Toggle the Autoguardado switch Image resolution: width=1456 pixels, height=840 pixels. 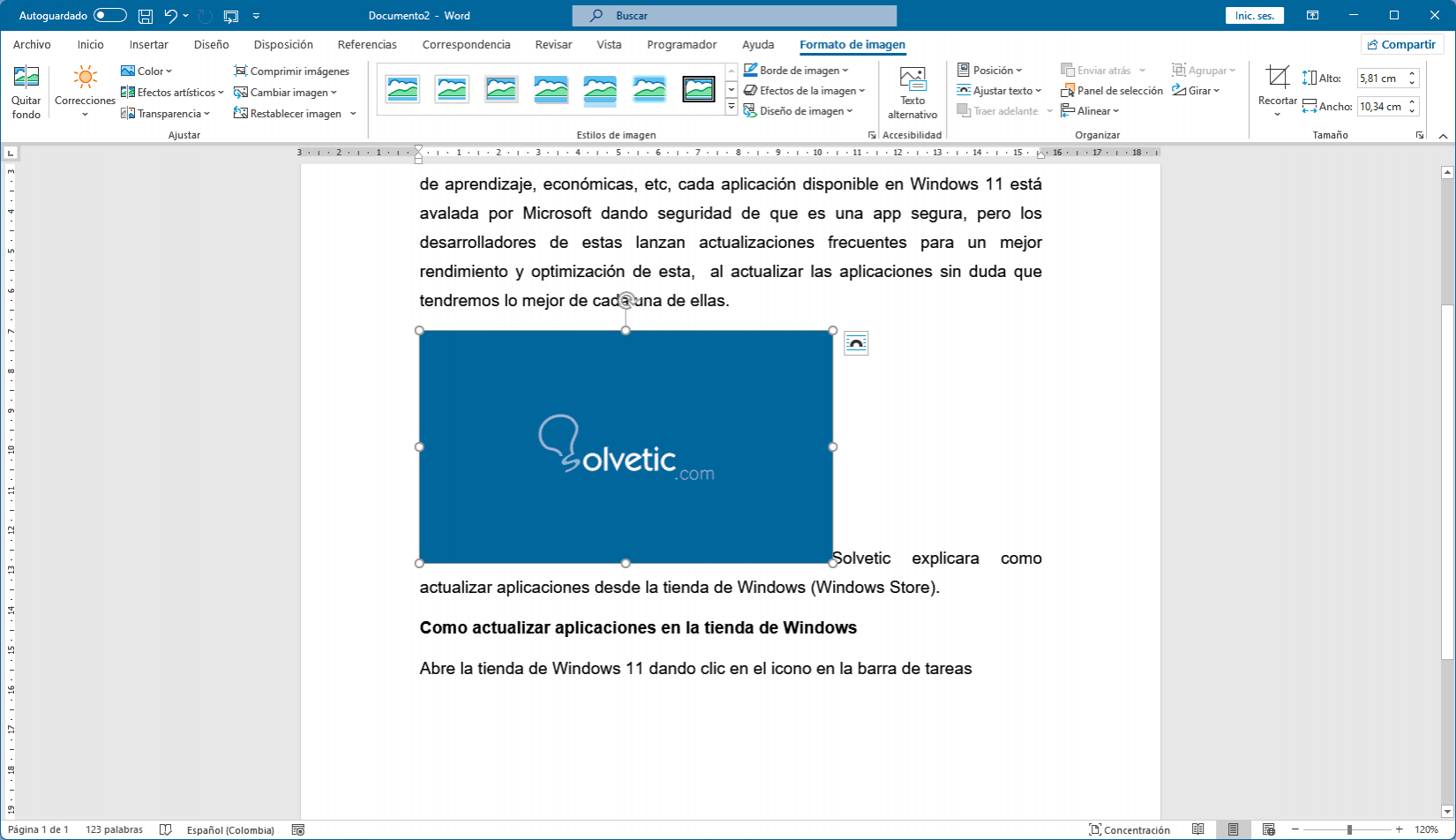(110, 16)
